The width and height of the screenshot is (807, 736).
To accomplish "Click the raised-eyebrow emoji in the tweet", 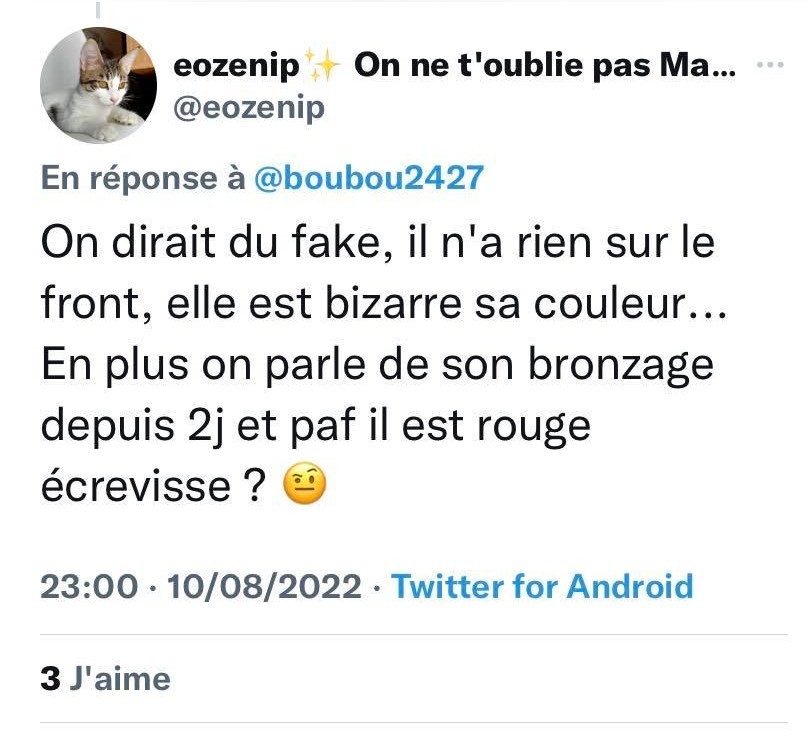I will coord(305,484).
